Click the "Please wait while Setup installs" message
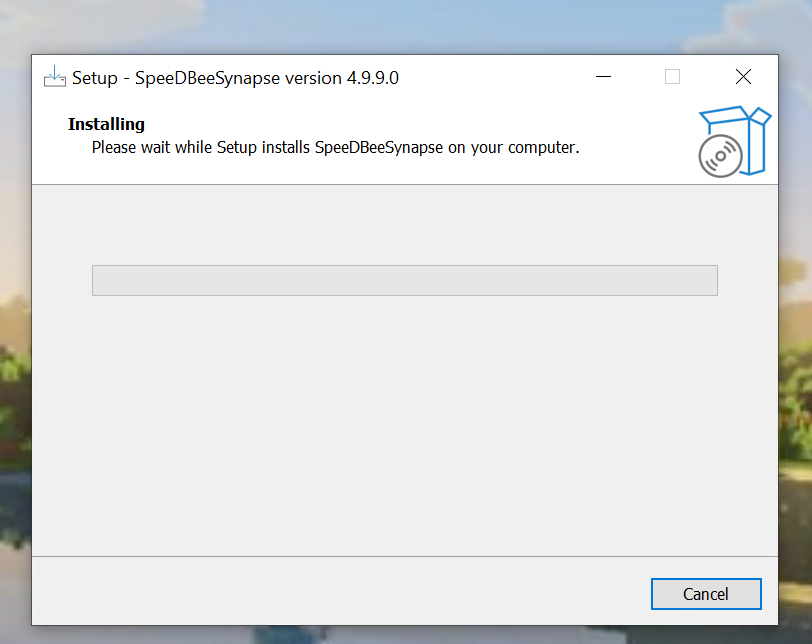 (335, 148)
